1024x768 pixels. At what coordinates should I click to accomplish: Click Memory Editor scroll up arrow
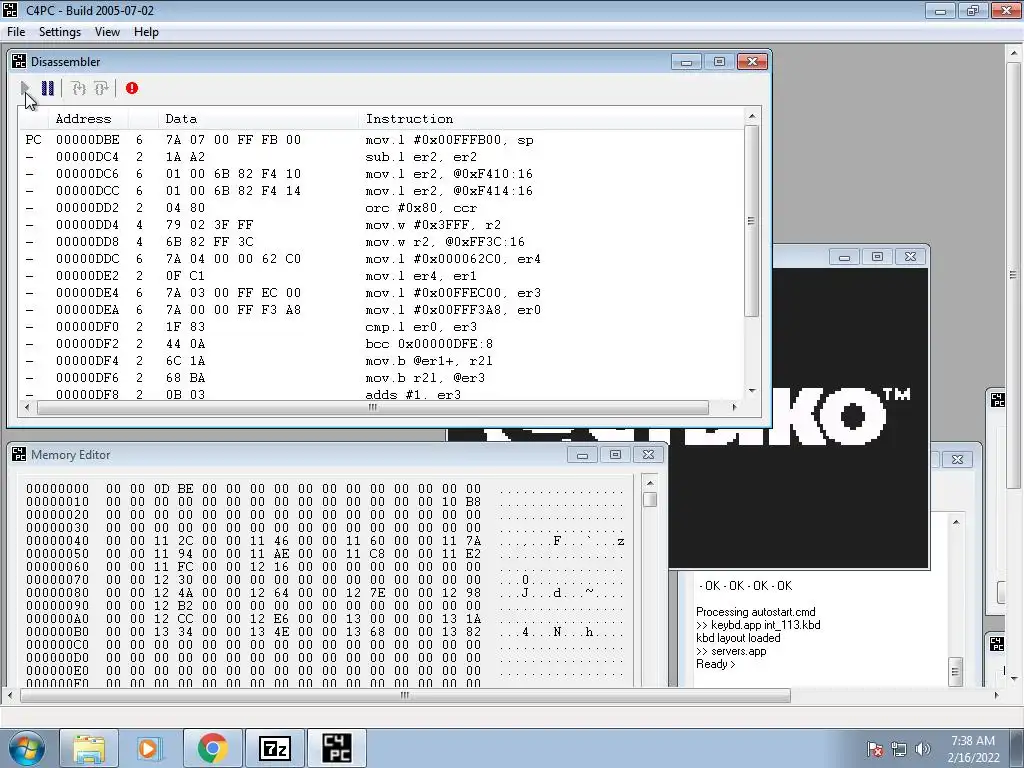point(650,483)
